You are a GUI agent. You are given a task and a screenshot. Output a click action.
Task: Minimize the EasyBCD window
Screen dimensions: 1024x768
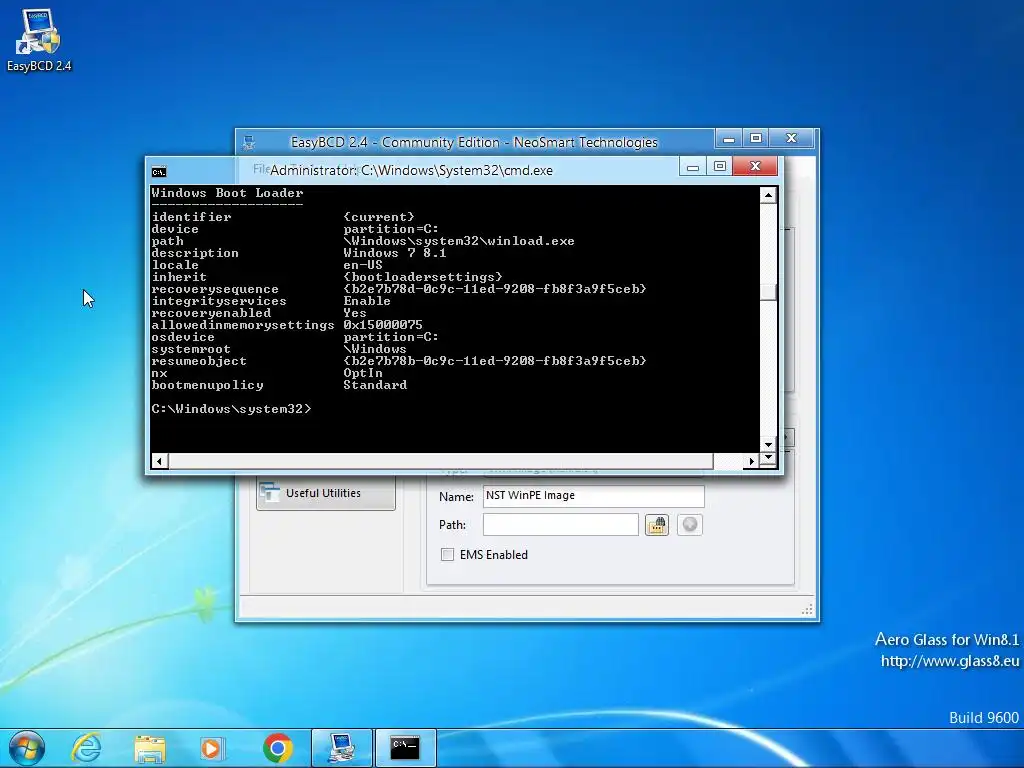729,138
